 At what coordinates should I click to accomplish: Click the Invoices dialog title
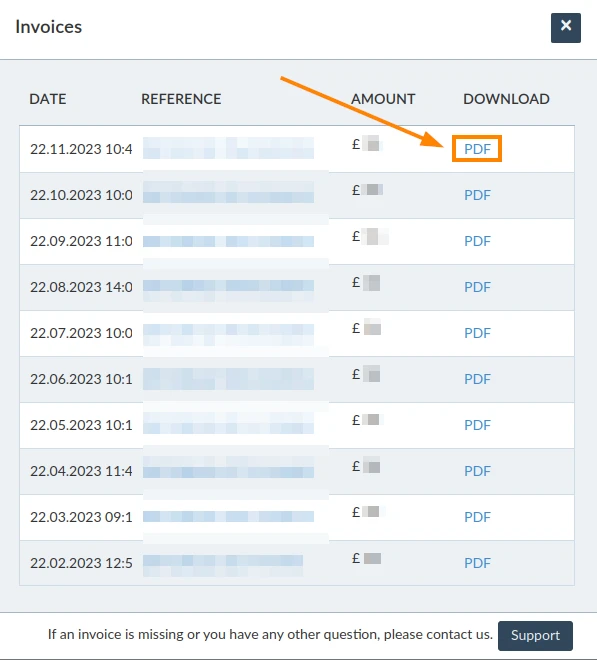[x=48, y=27]
